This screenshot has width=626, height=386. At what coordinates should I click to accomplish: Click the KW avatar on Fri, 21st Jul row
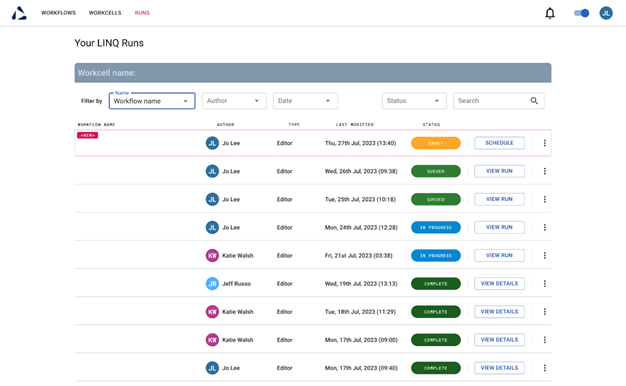[x=212, y=255]
